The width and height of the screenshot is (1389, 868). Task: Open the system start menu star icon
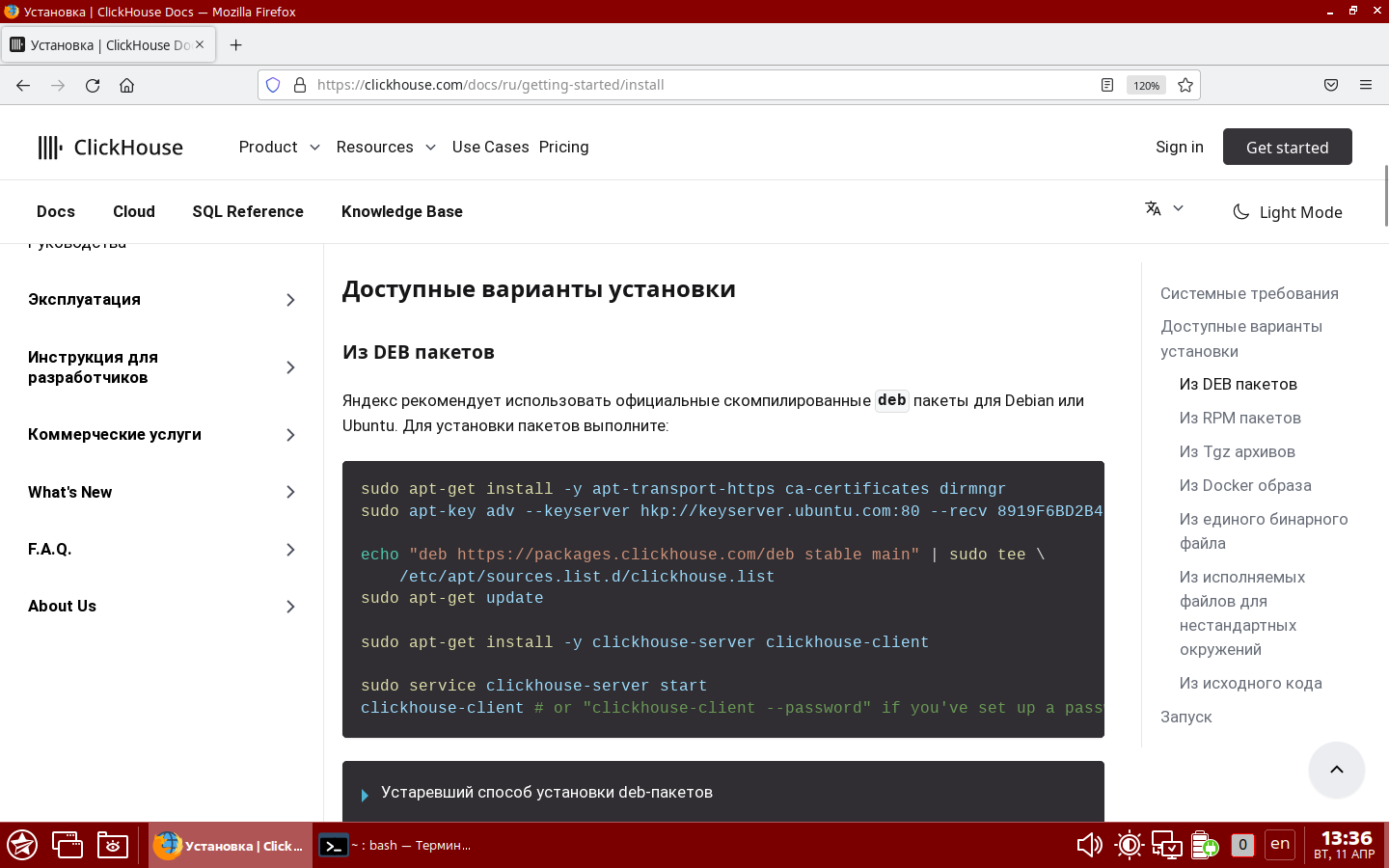(x=22, y=845)
